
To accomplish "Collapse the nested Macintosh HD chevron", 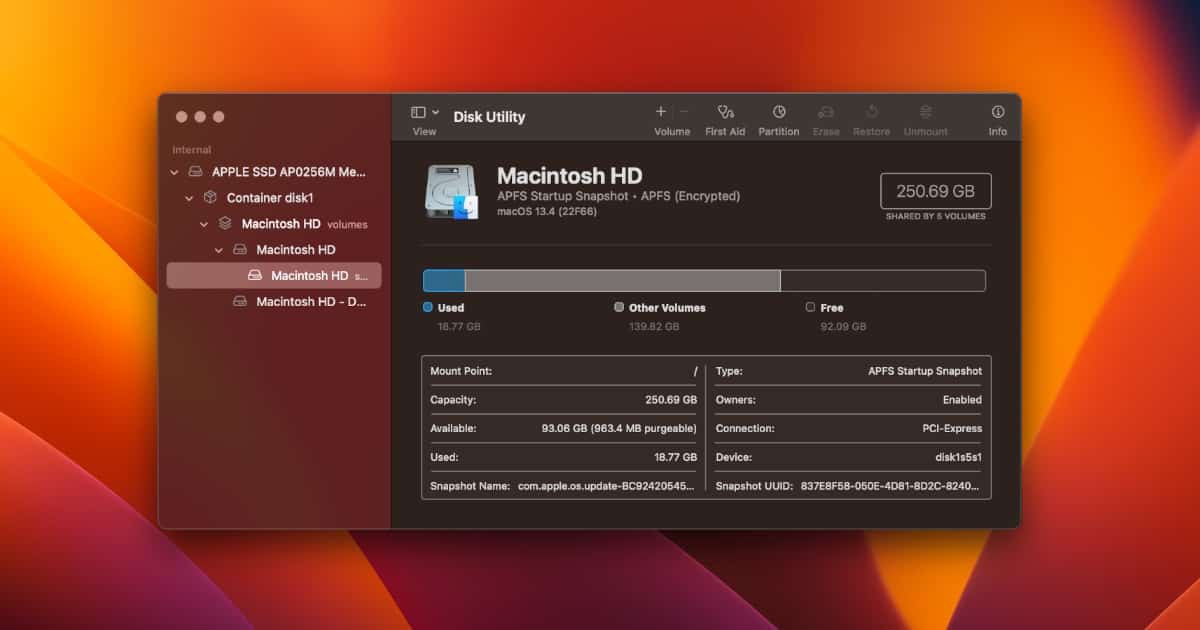I will coord(219,250).
